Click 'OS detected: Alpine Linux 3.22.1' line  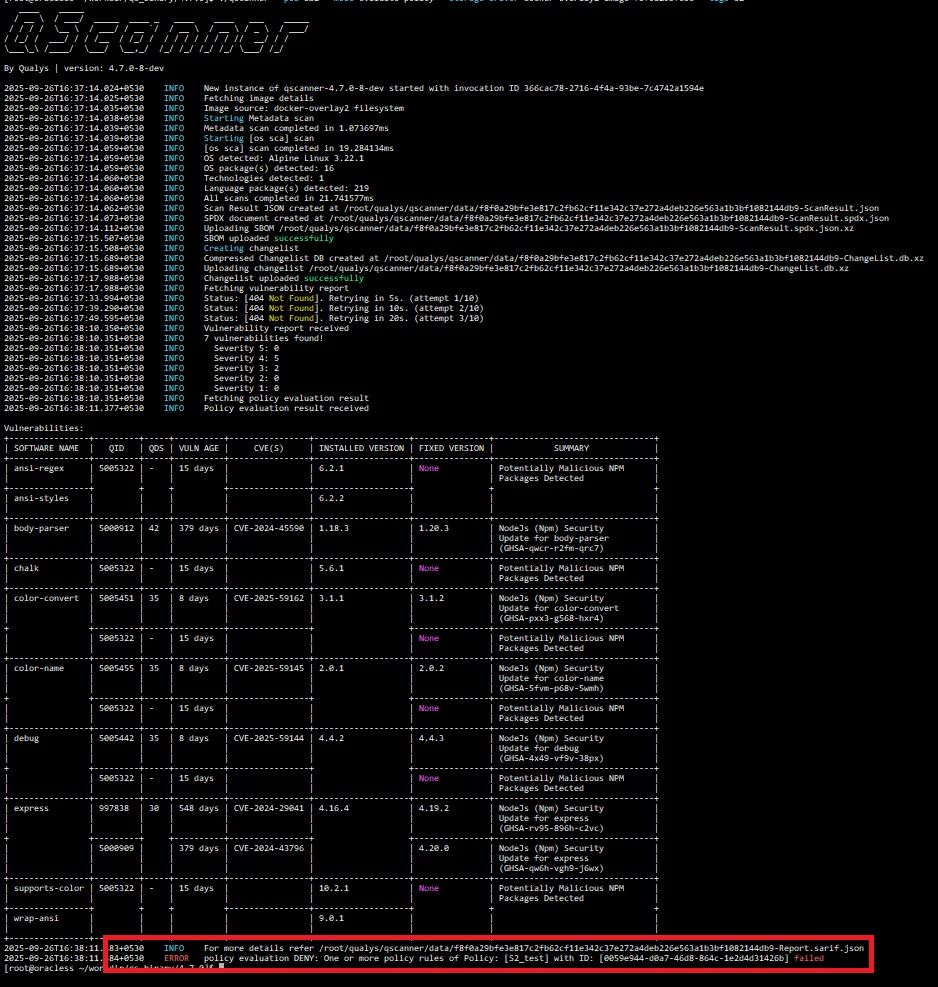[x=283, y=158]
